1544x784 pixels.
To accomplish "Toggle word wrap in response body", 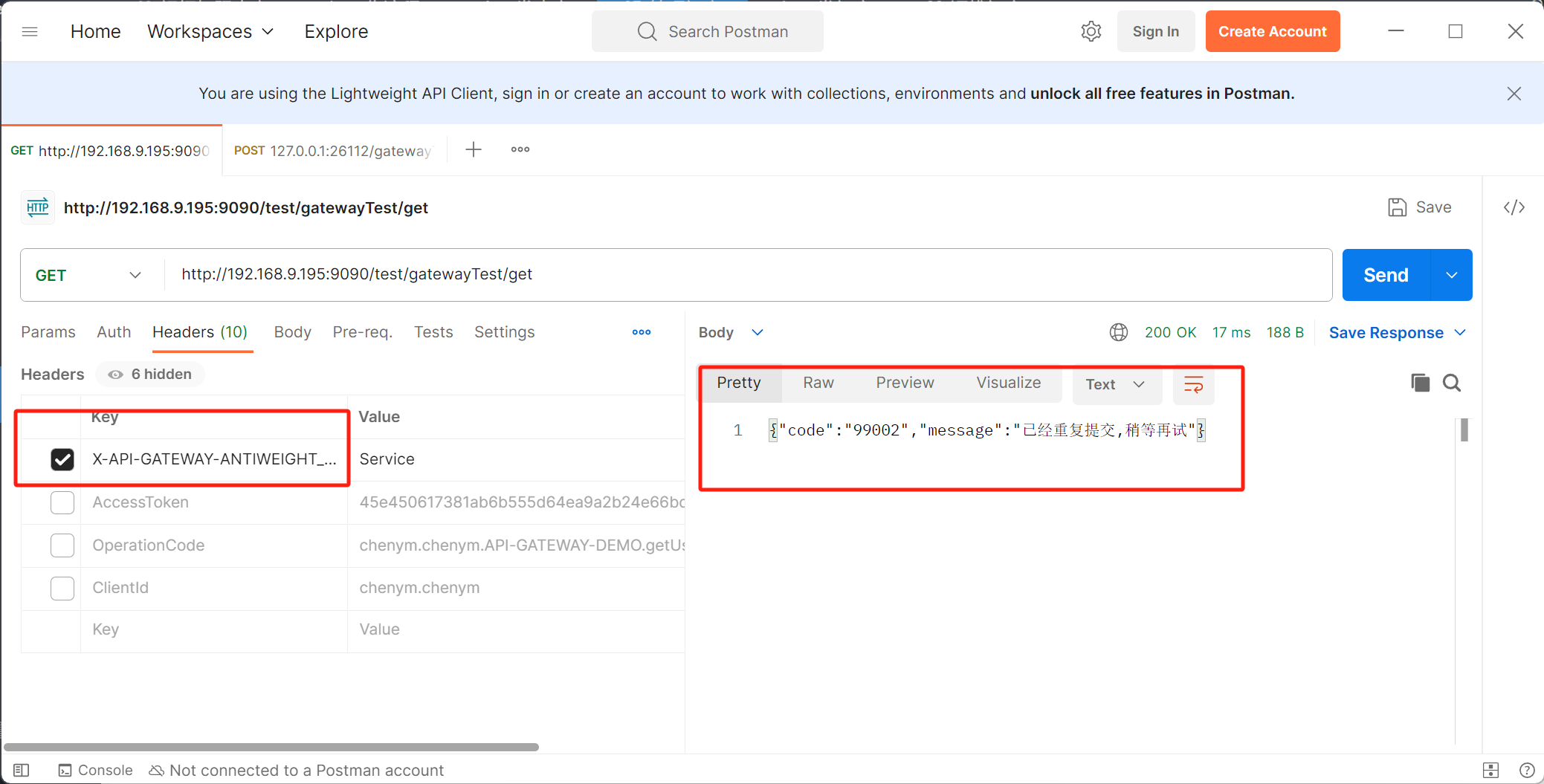I will point(1193,384).
